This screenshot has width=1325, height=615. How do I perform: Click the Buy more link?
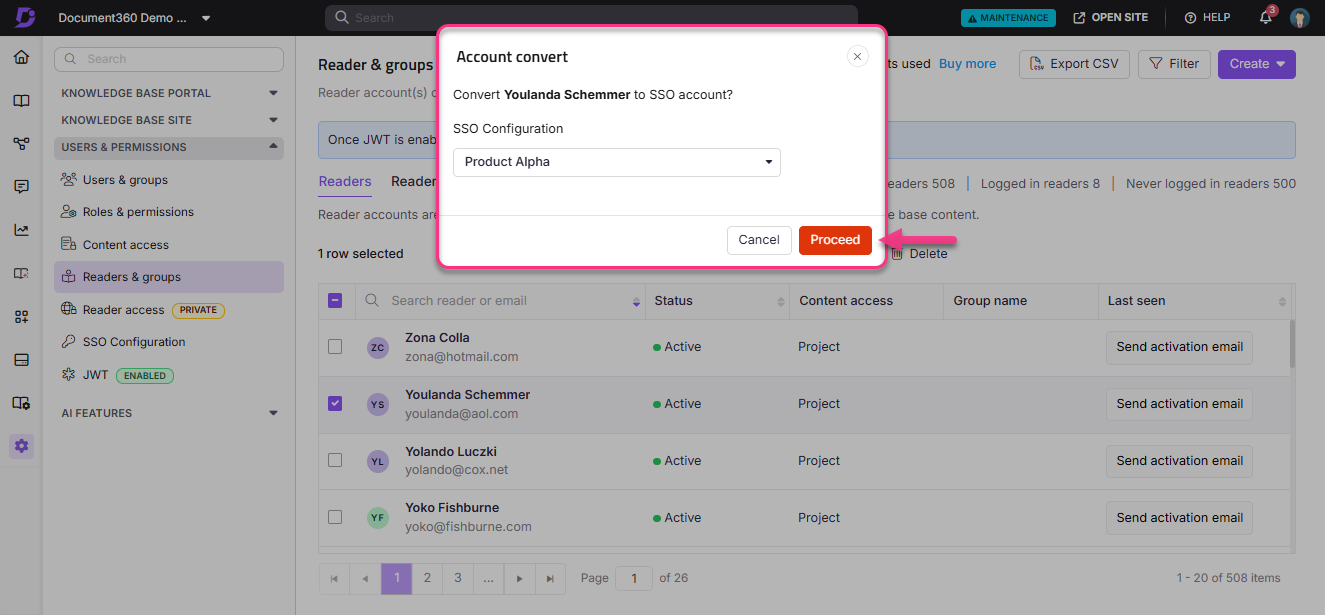pyautogui.click(x=967, y=63)
